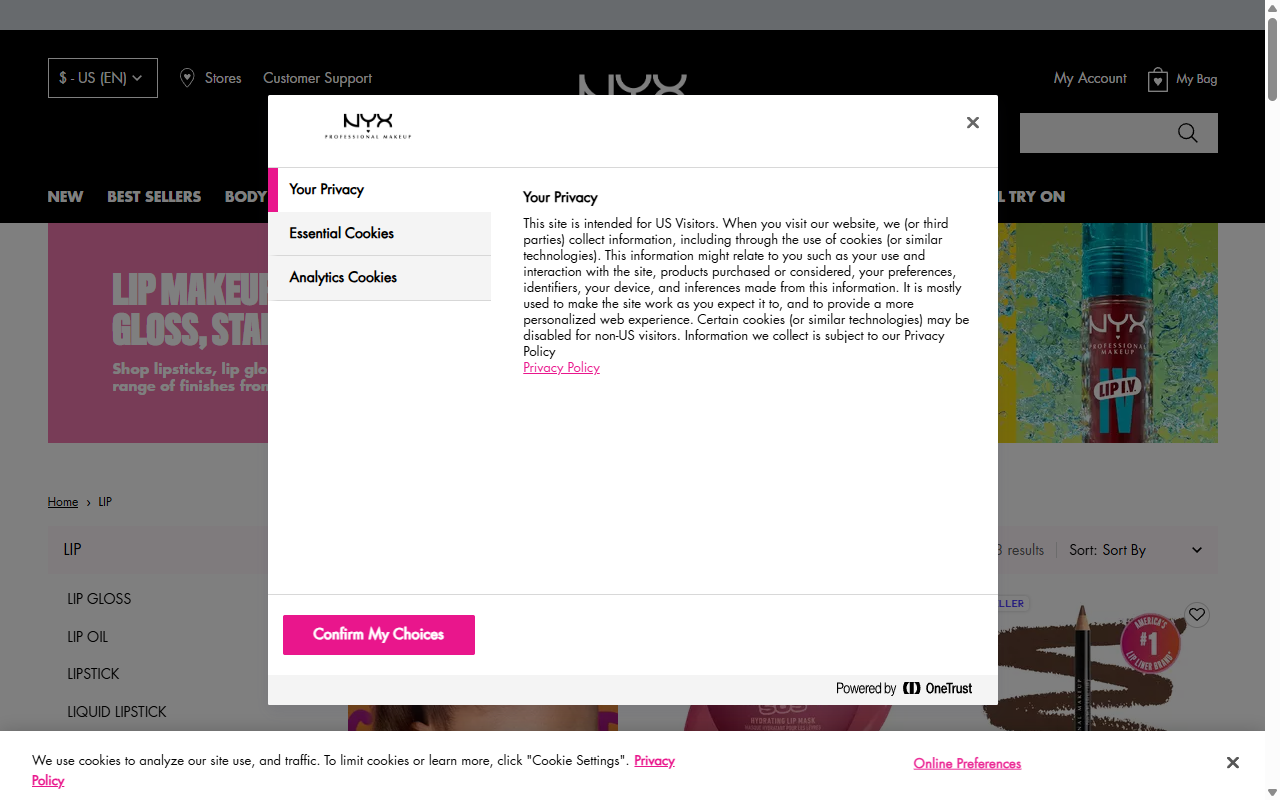Go to My Account
Screen dimensions: 1280x800
(x=1090, y=78)
